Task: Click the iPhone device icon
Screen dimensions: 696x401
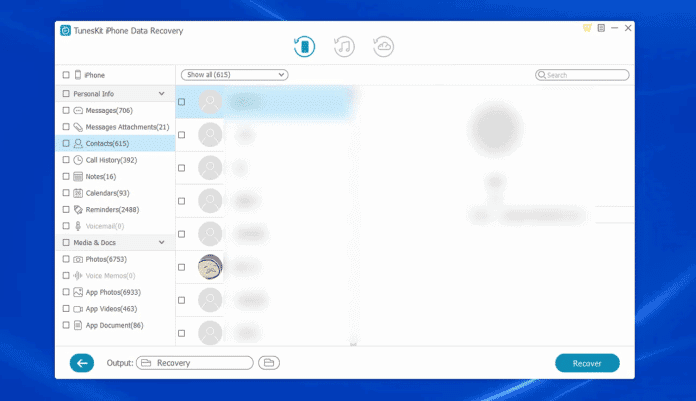Action: coord(78,75)
